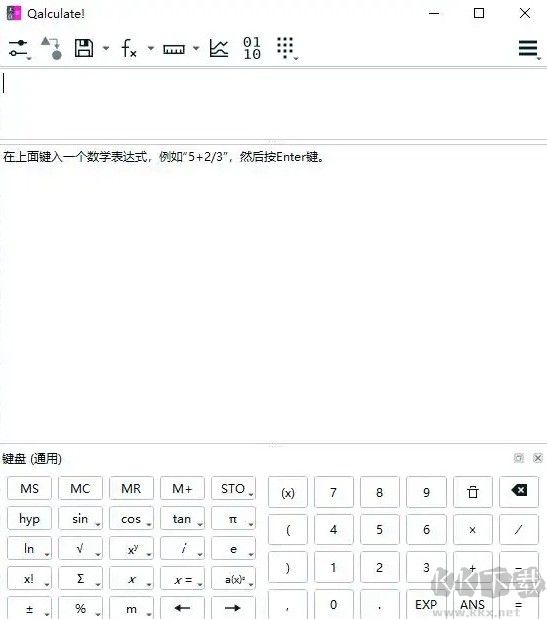
Task: Click the division / key
Action: pyautogui.click(x=519, y=529)
